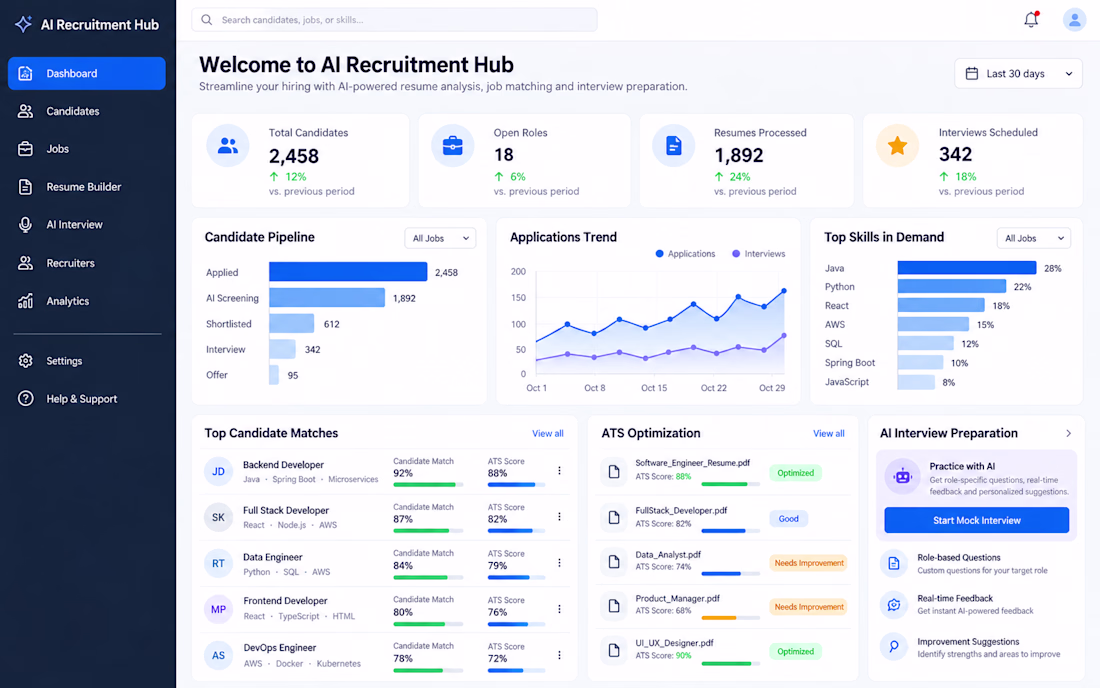Open the Top Skills All Jobs dropdown
Image resolution: width=1100 pixels, height=688 pixels.
point(1033,238)
